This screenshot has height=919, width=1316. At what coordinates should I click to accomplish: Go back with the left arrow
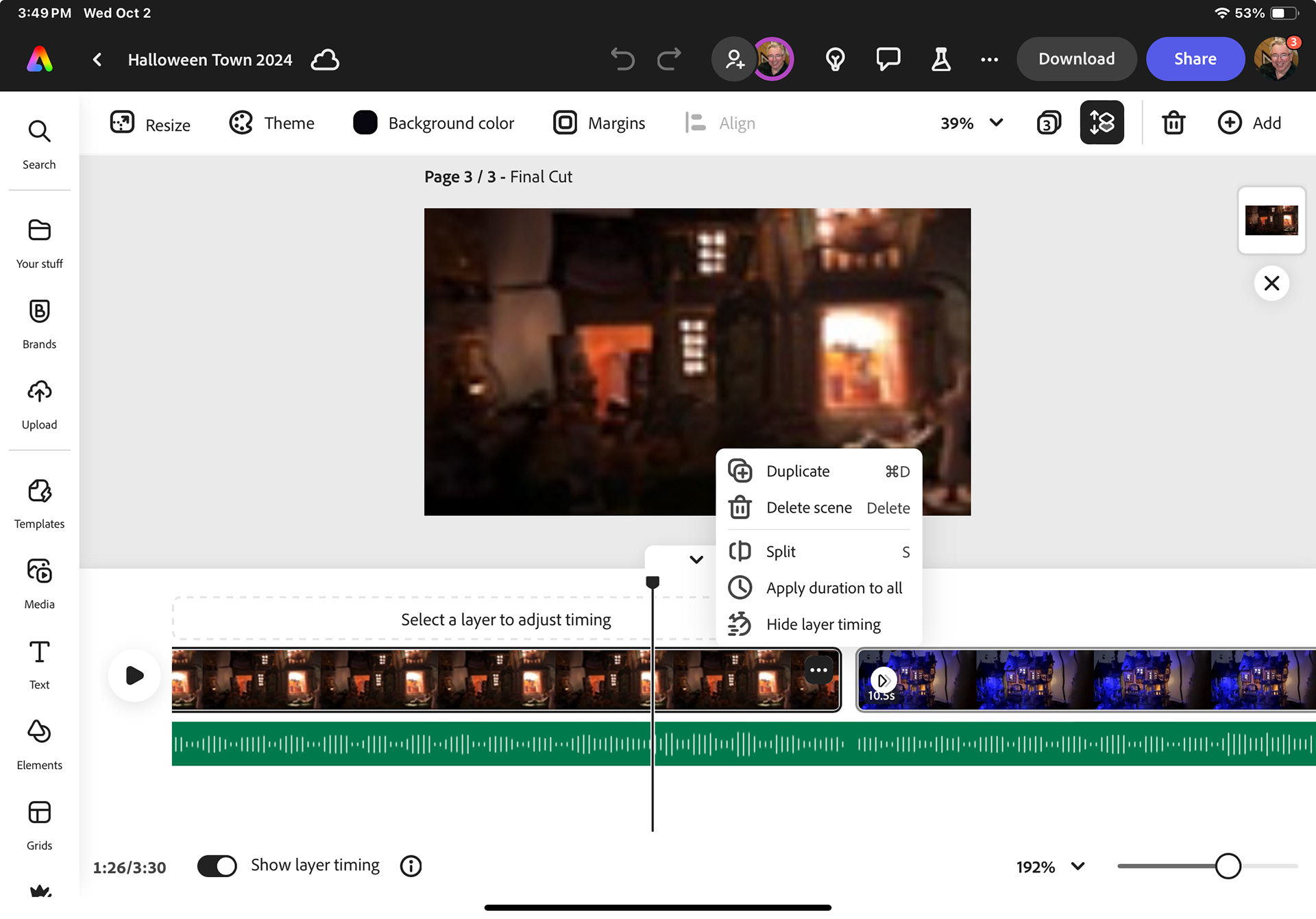(x=97, y=60)
